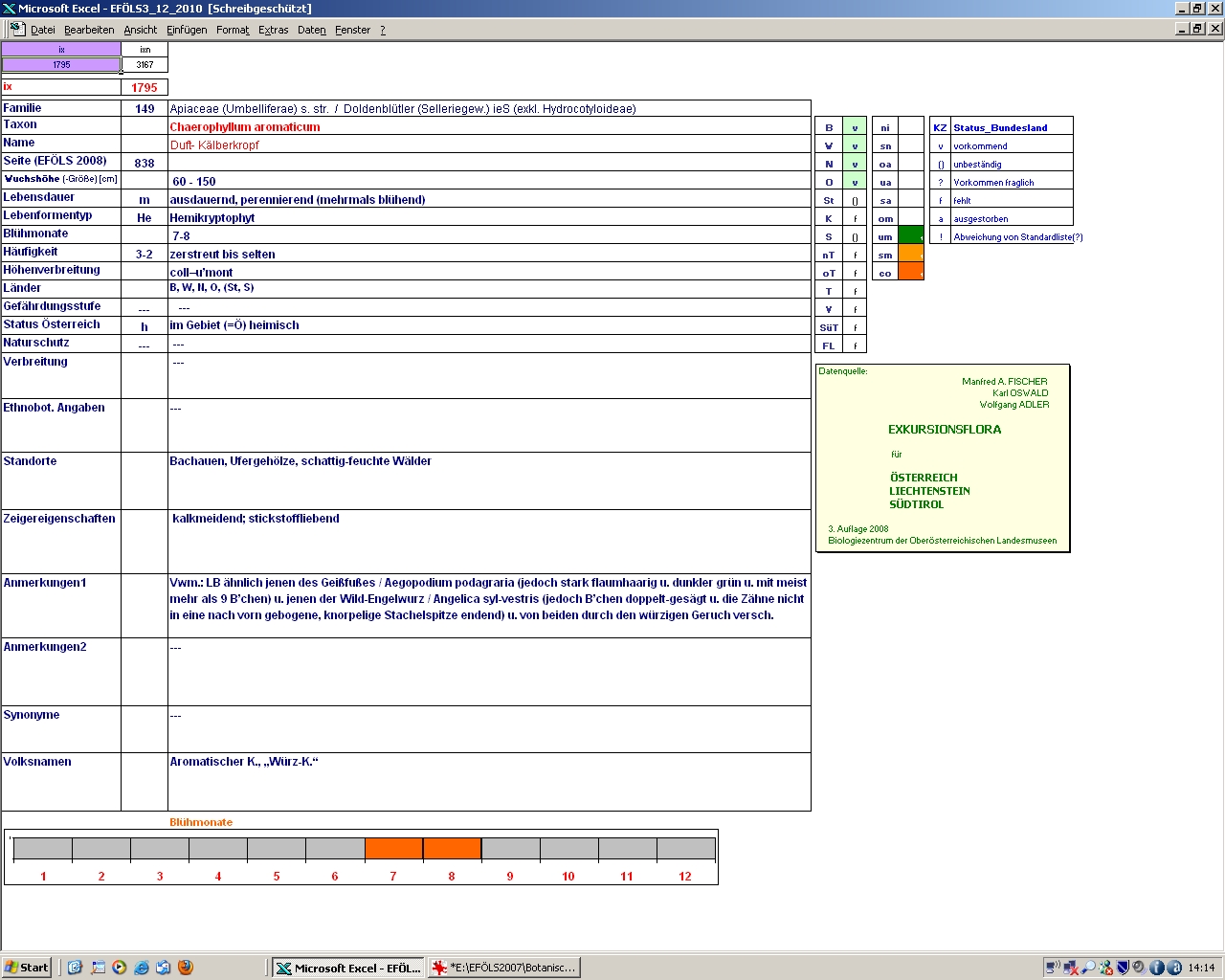Screen dimensions: 1225x980
Task: Launch Firefox from quick launch
Action: tap(186, 968)
